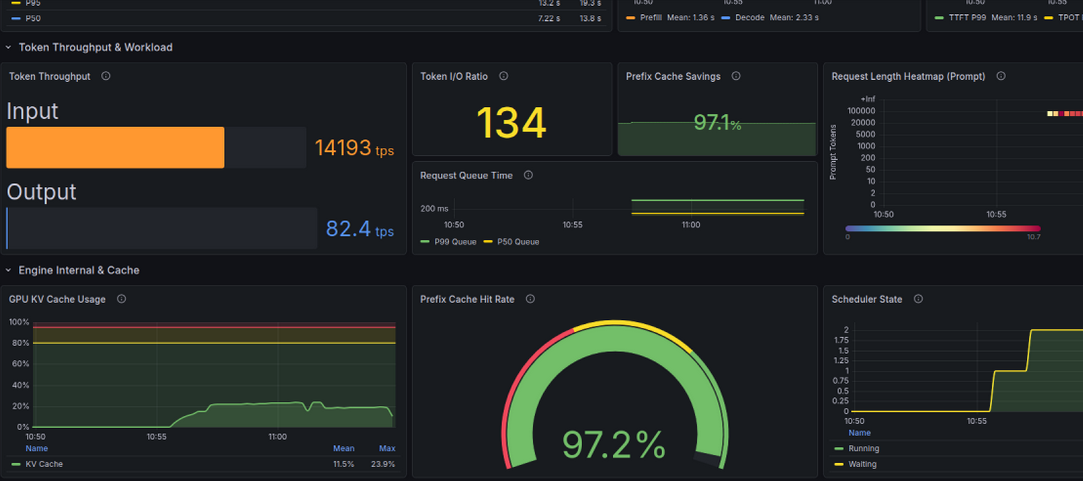Show info icon beside Prefix Cache Hit Rate

tap(530, 299)
